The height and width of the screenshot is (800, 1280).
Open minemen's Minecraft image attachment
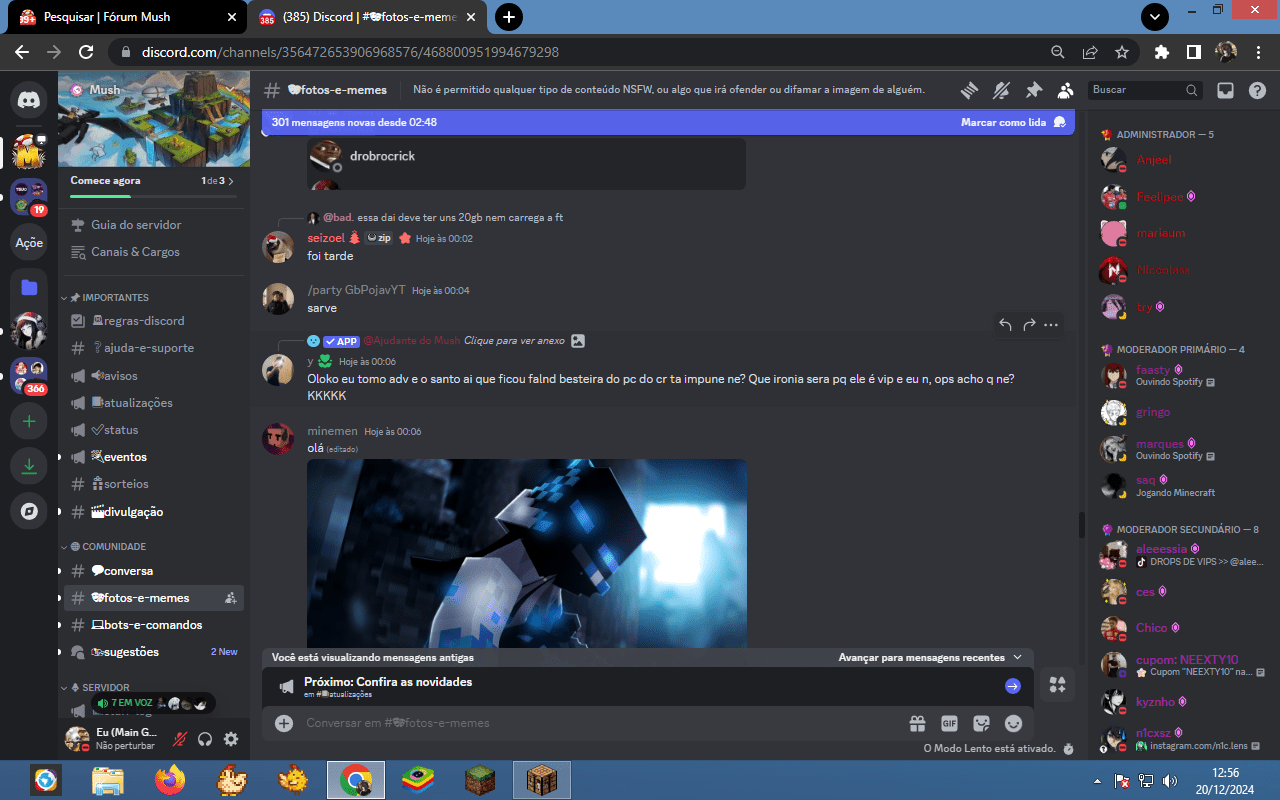[527, 553]
